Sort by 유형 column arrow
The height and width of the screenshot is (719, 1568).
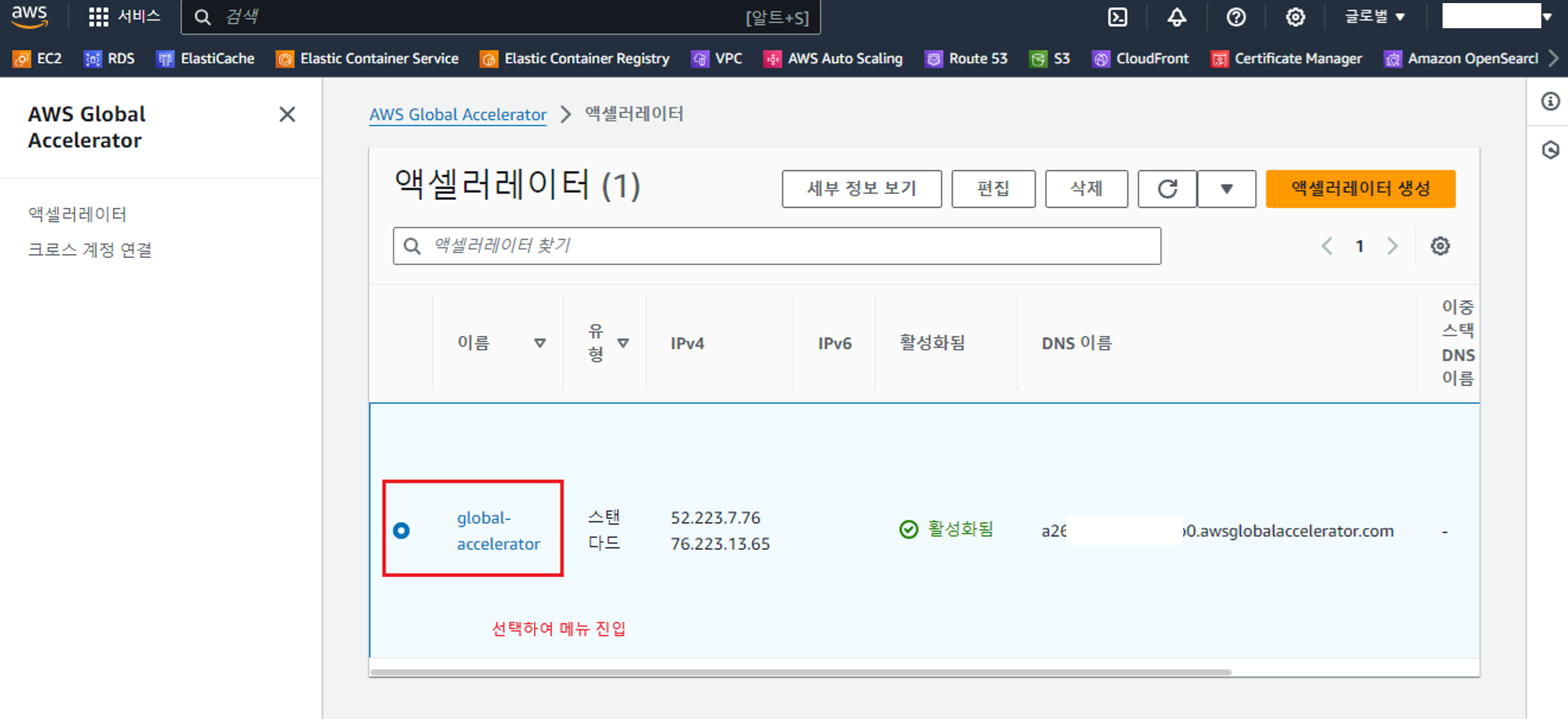[x=623, y=343]
